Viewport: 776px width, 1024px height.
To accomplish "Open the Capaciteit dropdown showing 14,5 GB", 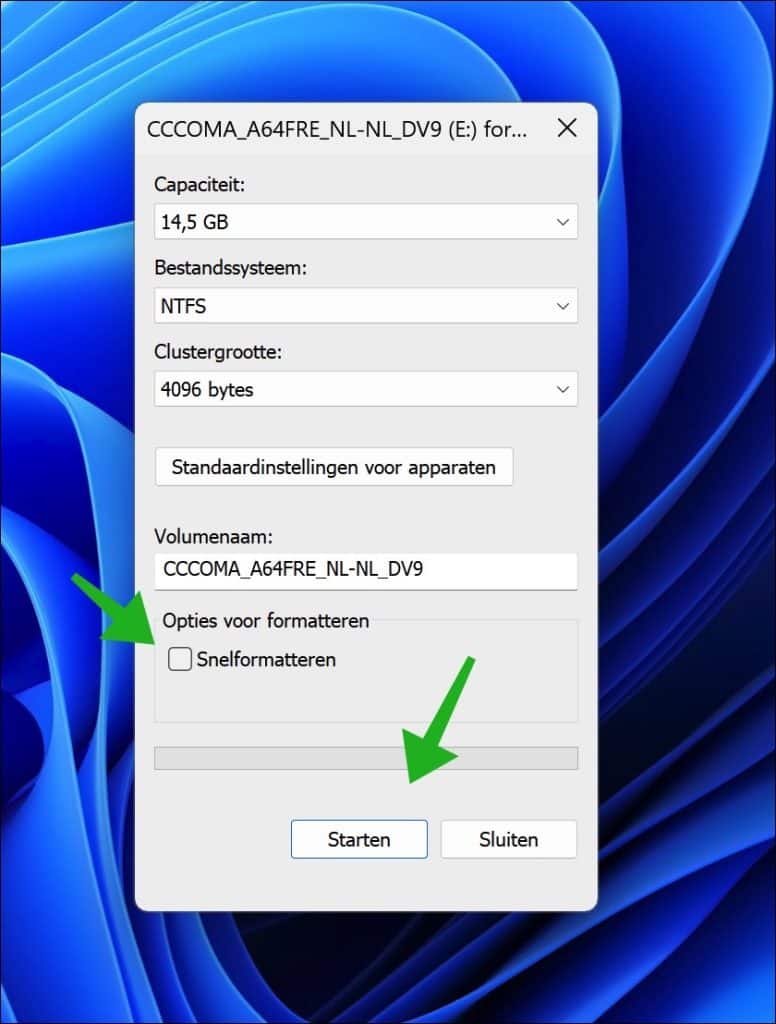I will coord(366,221).
